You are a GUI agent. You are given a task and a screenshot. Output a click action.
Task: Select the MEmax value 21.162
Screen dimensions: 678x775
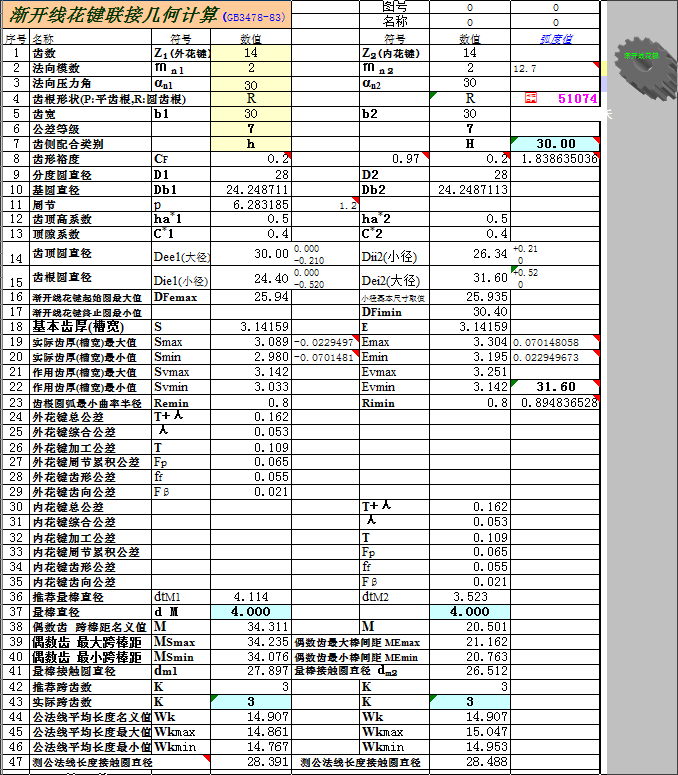coord(469,642)
